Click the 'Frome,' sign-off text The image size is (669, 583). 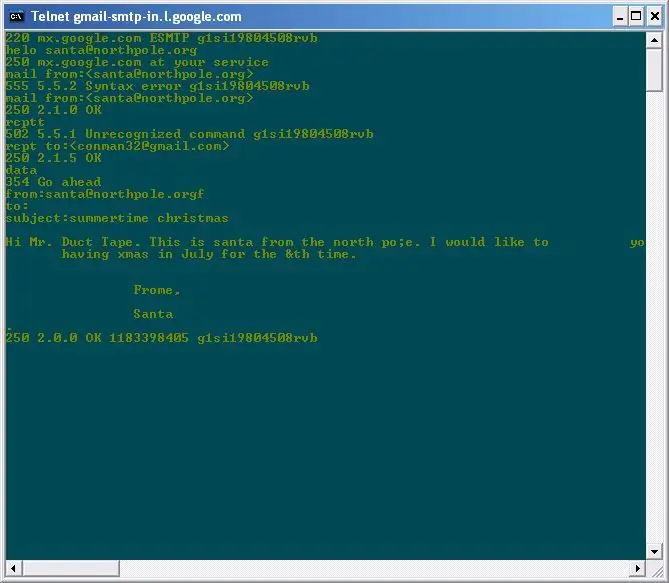[157, 290]
